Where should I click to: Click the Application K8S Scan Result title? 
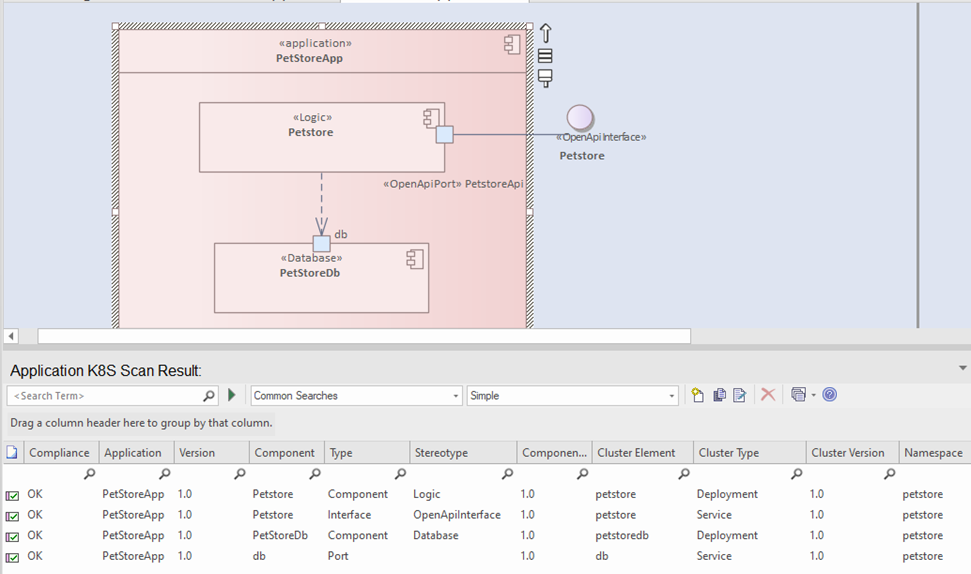point(106,371)
